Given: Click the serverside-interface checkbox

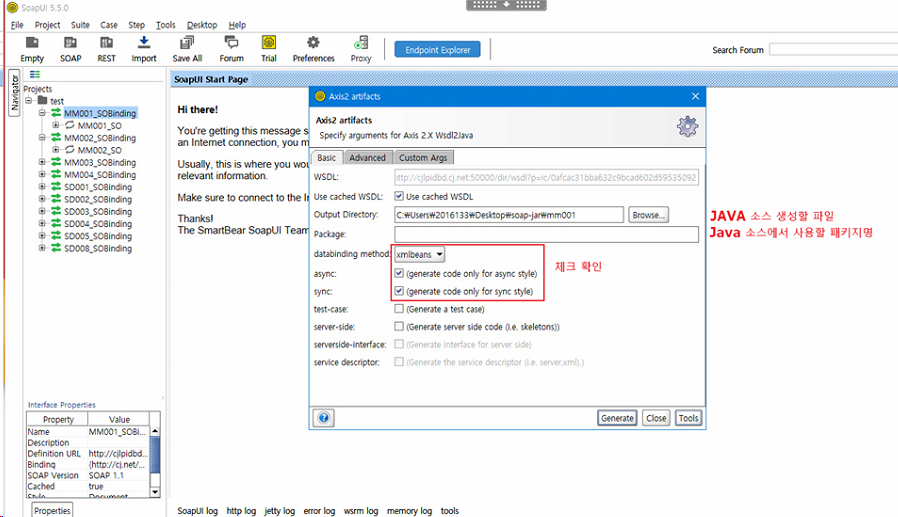Looking at the screenshot, I should click(x=399, y=345).
